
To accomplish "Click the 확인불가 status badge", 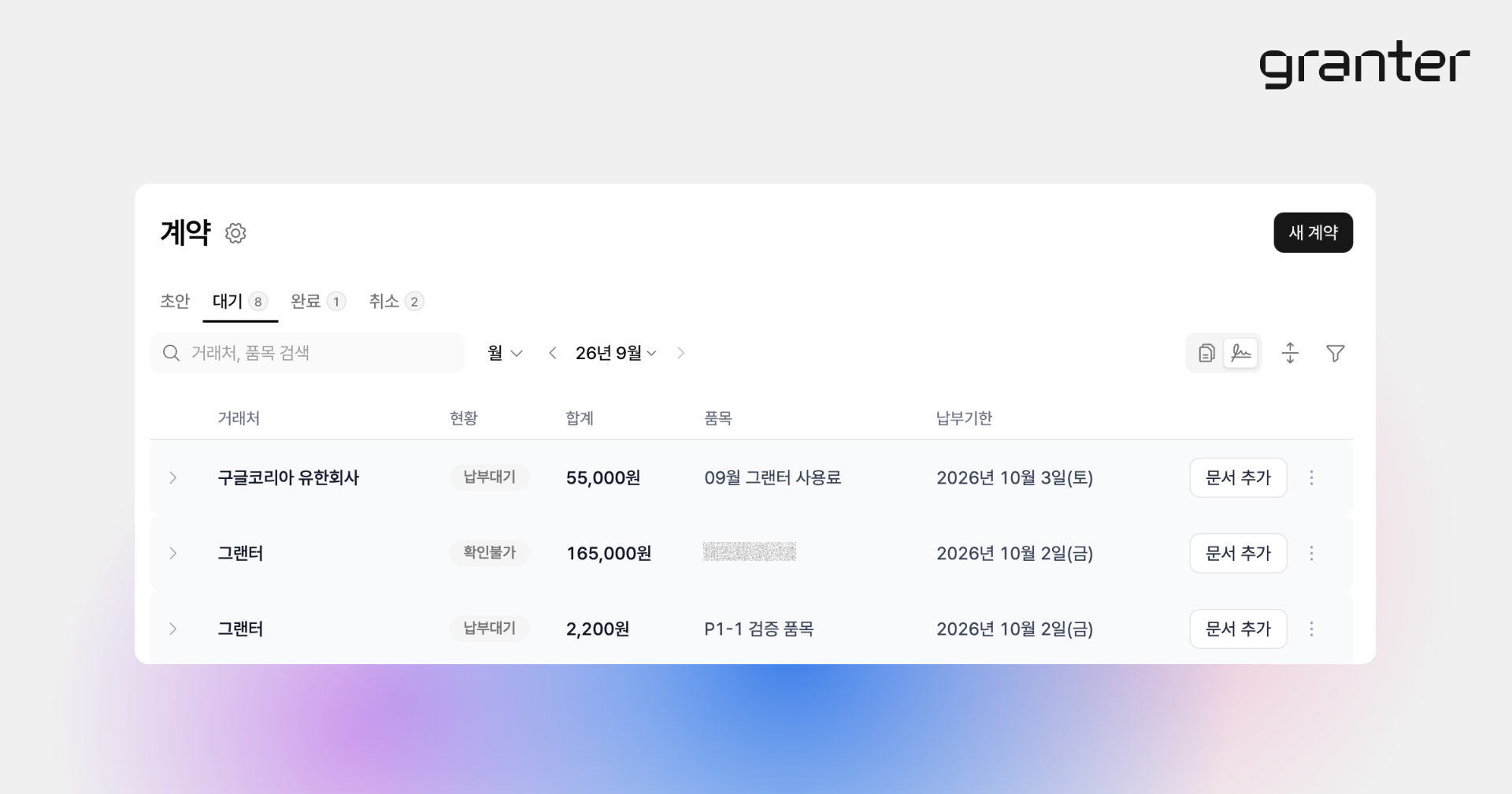I will (x=489, y=553).
